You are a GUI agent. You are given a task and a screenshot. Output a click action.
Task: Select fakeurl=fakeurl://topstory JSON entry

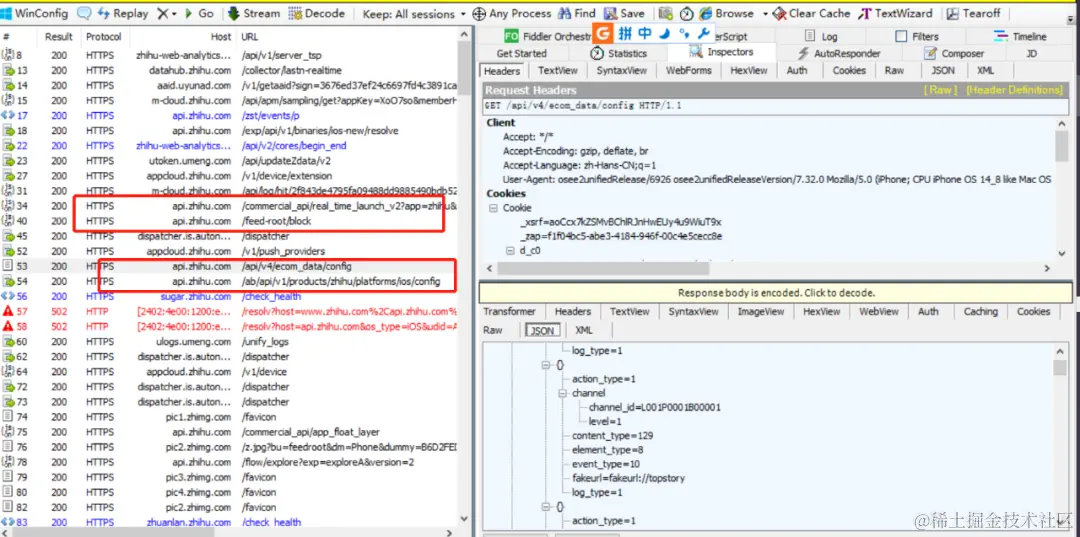(628, 478)
